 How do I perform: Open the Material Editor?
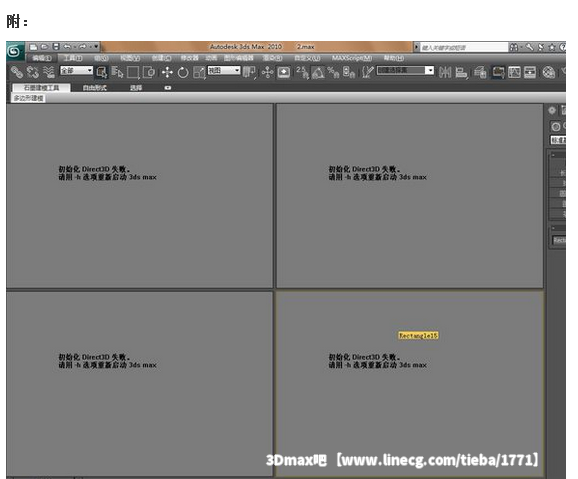(x=549, y=72)
